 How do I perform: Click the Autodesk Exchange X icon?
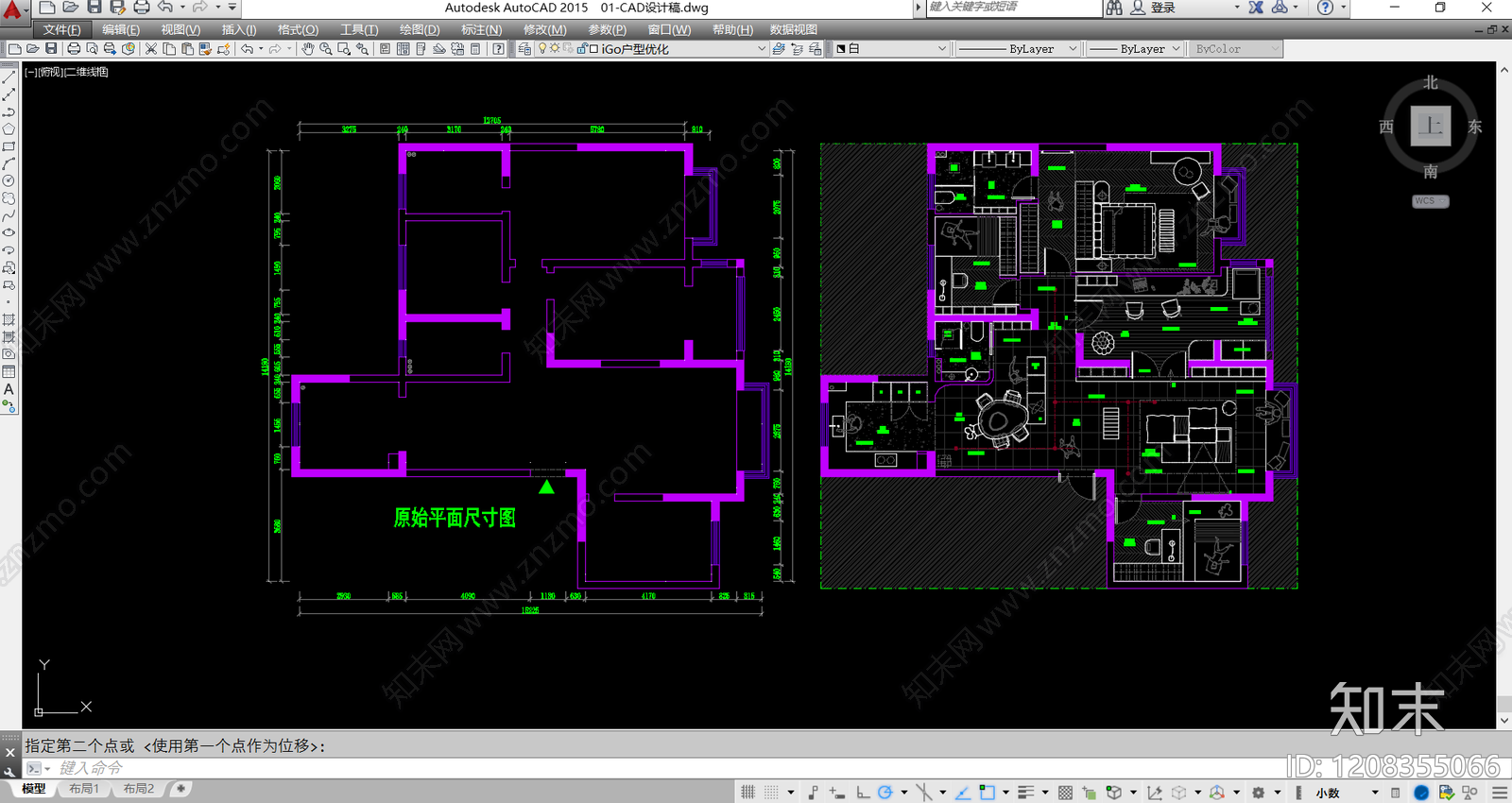pos(1256,8)
